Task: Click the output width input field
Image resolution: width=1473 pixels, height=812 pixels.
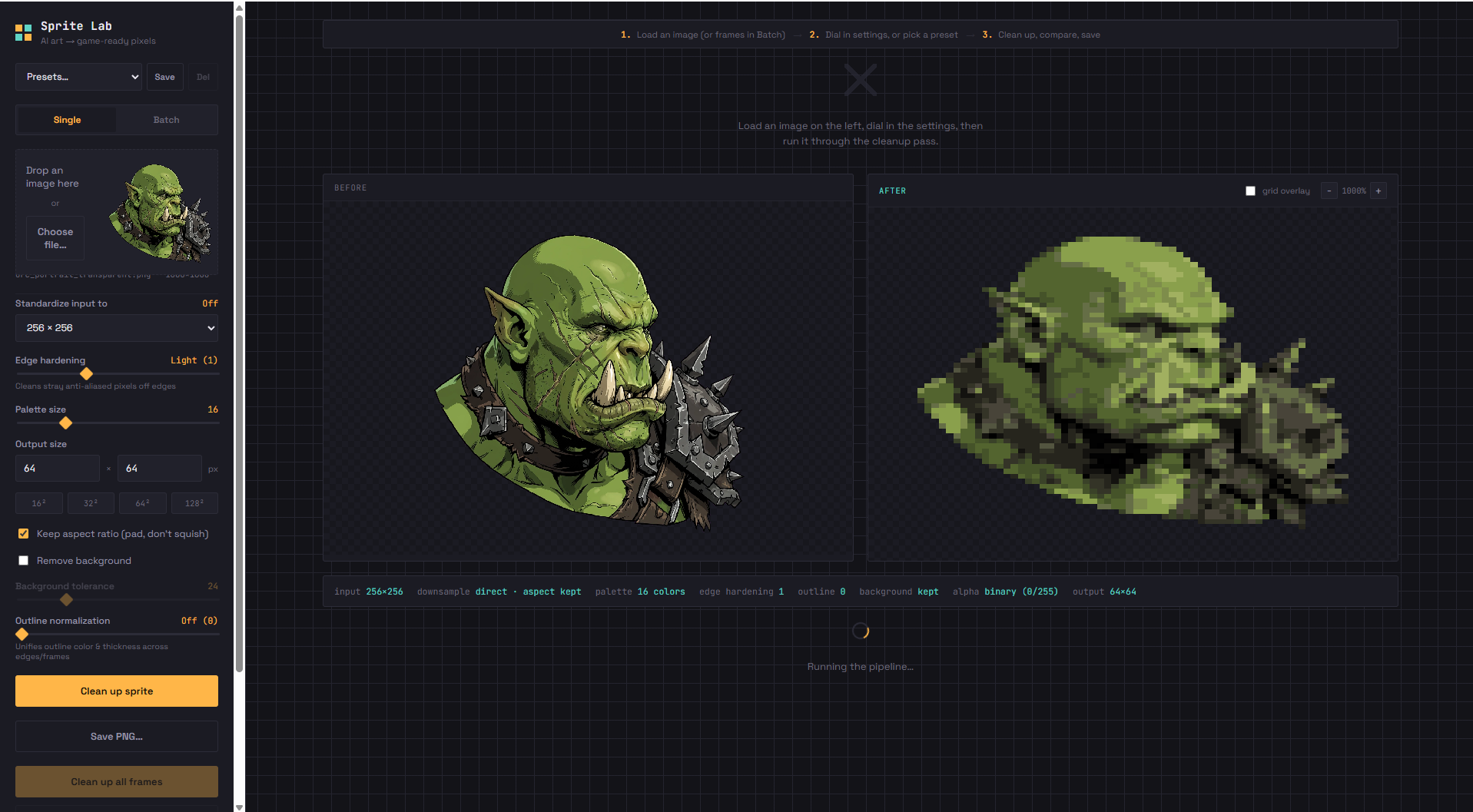Action: 58,469
